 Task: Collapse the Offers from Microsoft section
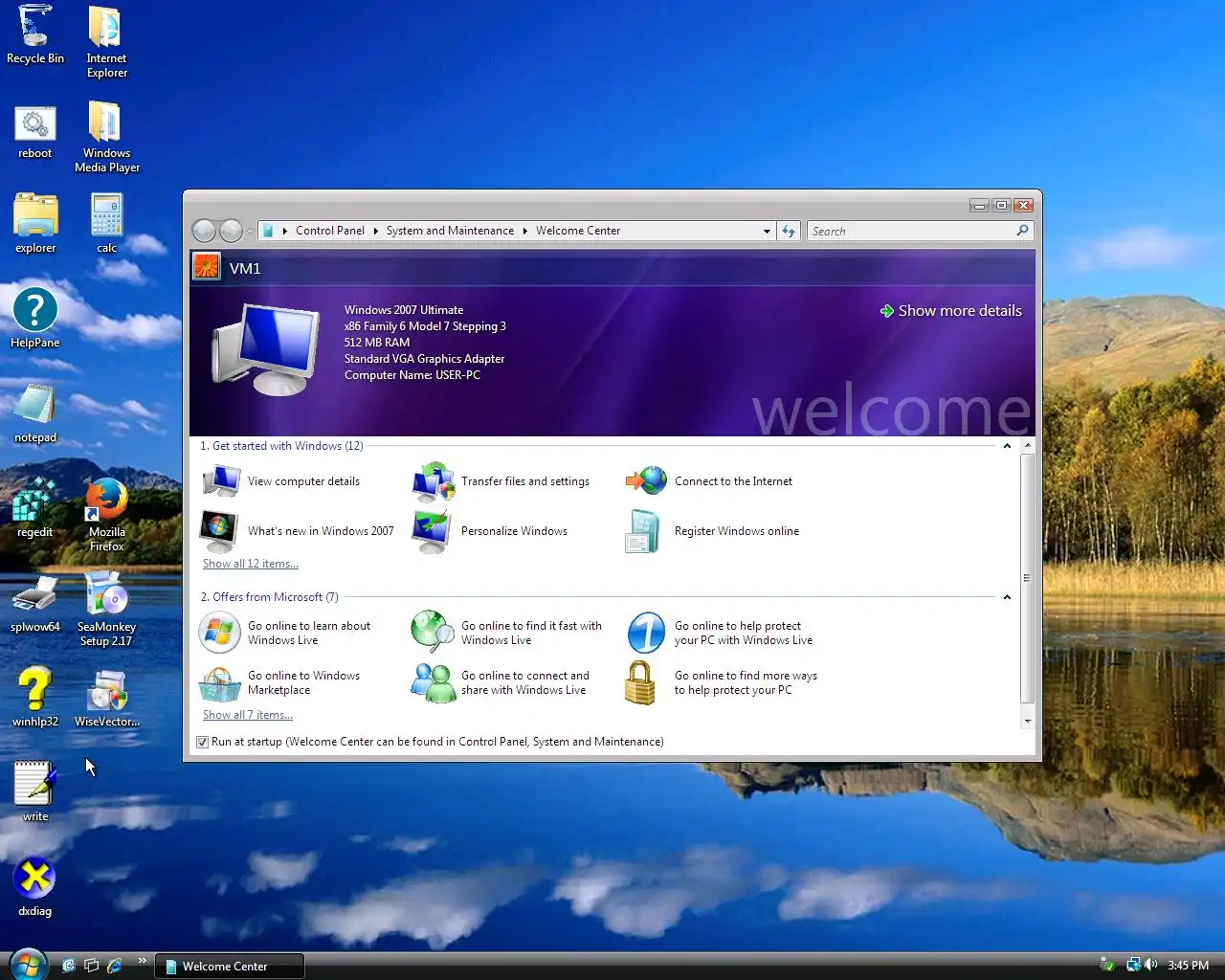1007,597
